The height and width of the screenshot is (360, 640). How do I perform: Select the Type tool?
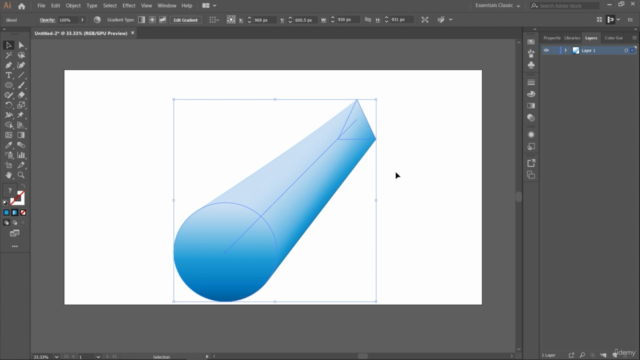(x=9, y=76)
